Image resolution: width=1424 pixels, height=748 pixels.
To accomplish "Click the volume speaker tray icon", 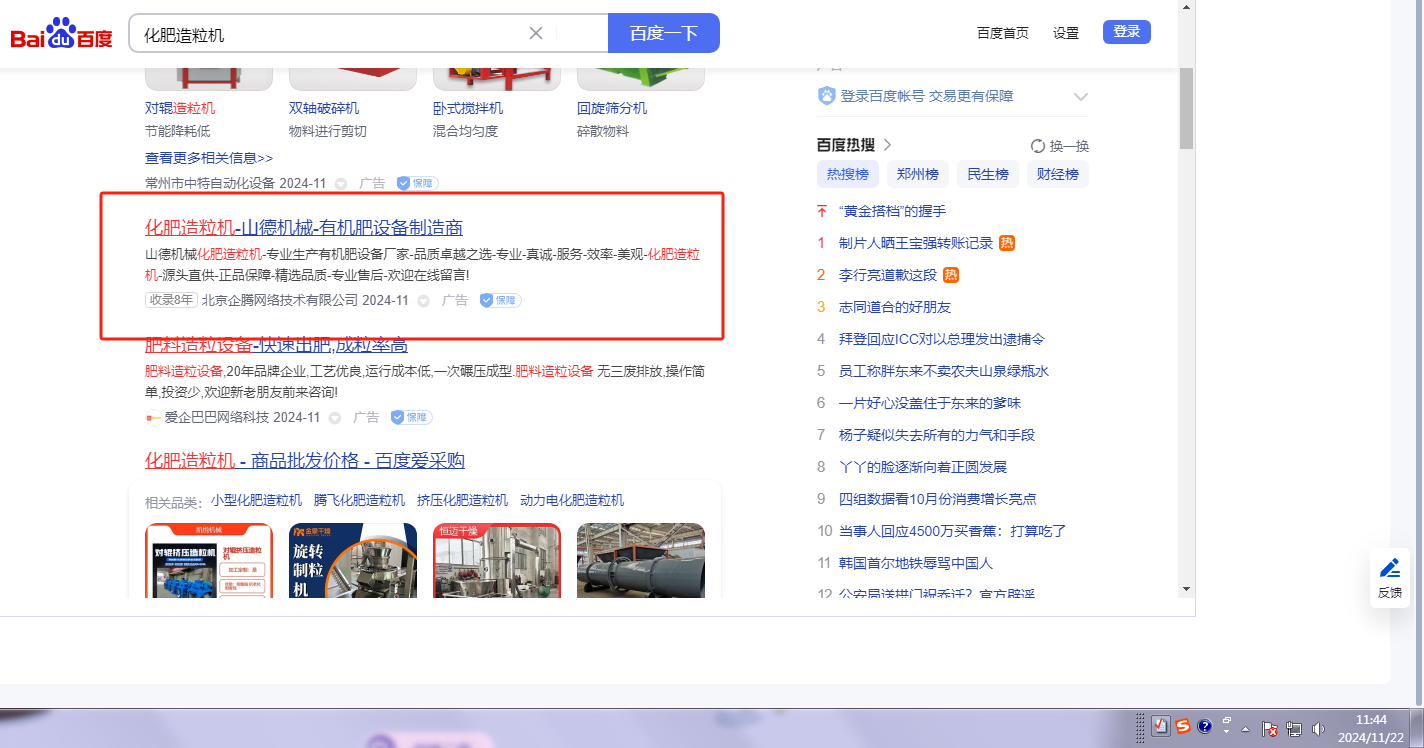I will [1318, 728].
